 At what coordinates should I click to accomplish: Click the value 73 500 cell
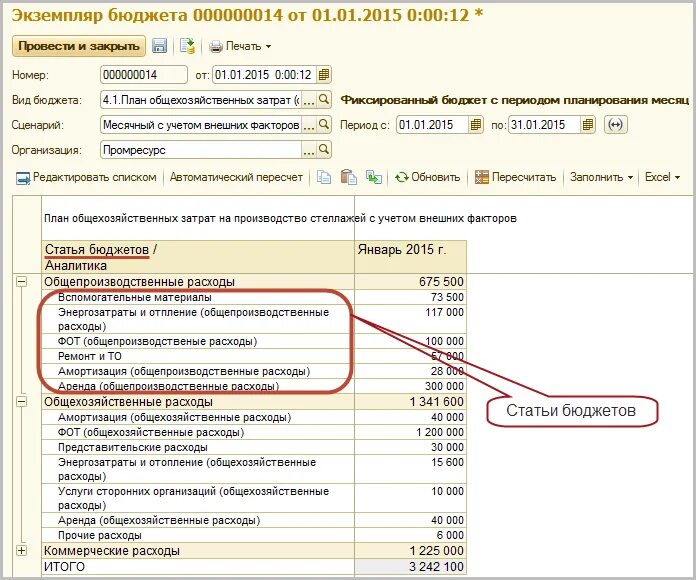(411, 297)
